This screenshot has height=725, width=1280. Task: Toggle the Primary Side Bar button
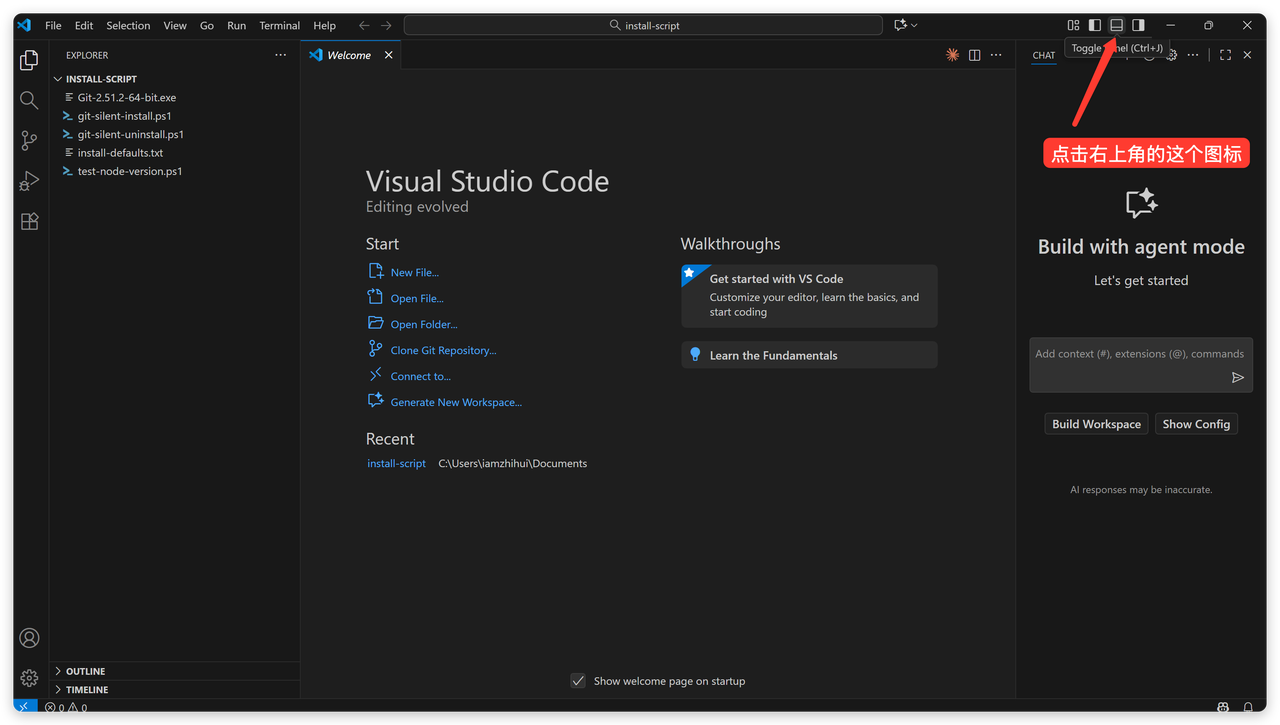pyautogui.click(x=1095, y=25)
